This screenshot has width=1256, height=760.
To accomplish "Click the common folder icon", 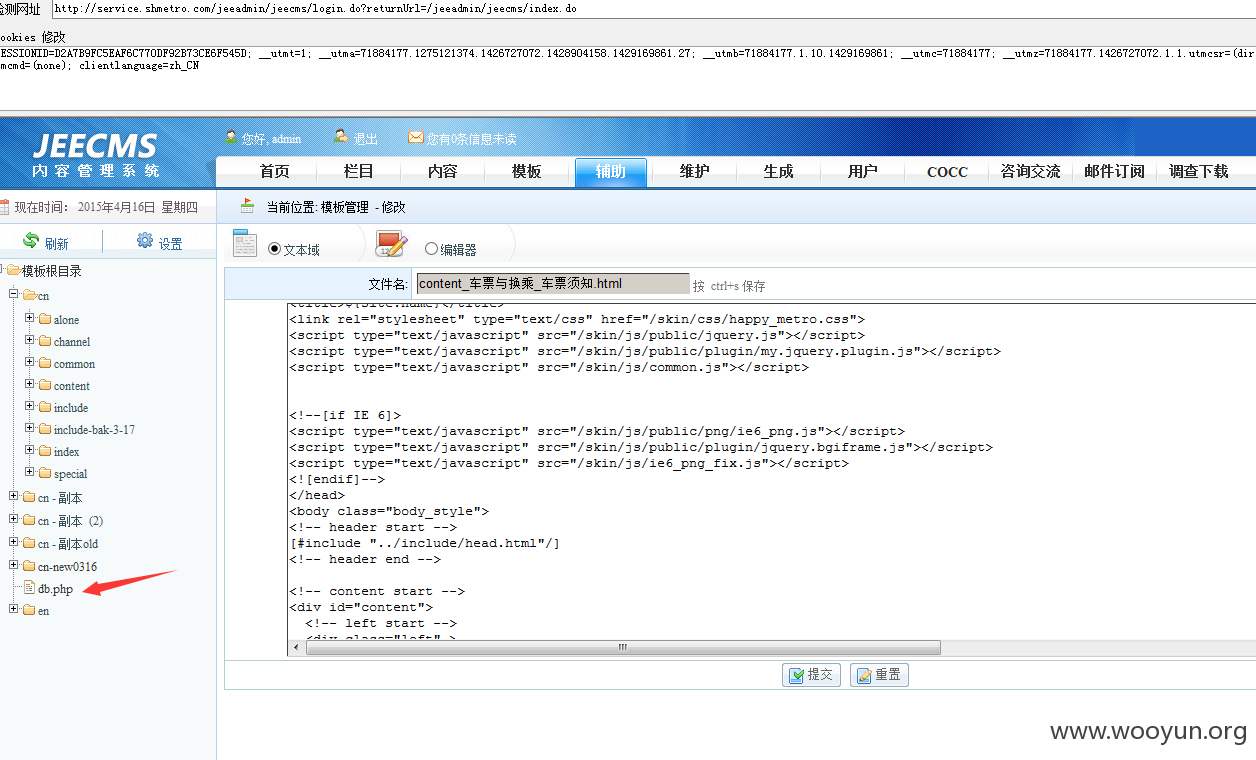I will point(45,363).
